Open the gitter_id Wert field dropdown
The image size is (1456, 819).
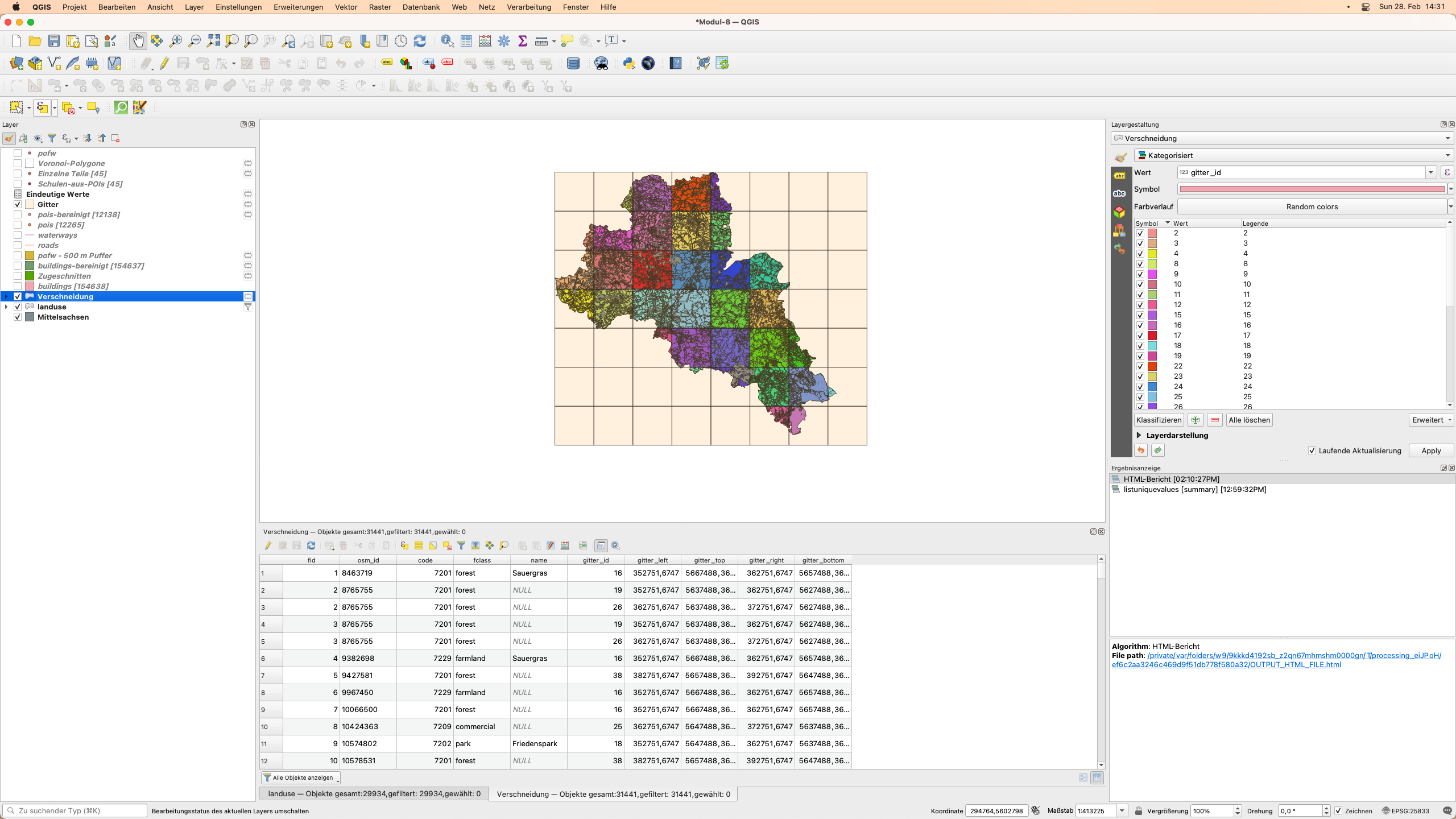tap(1430, 172)
